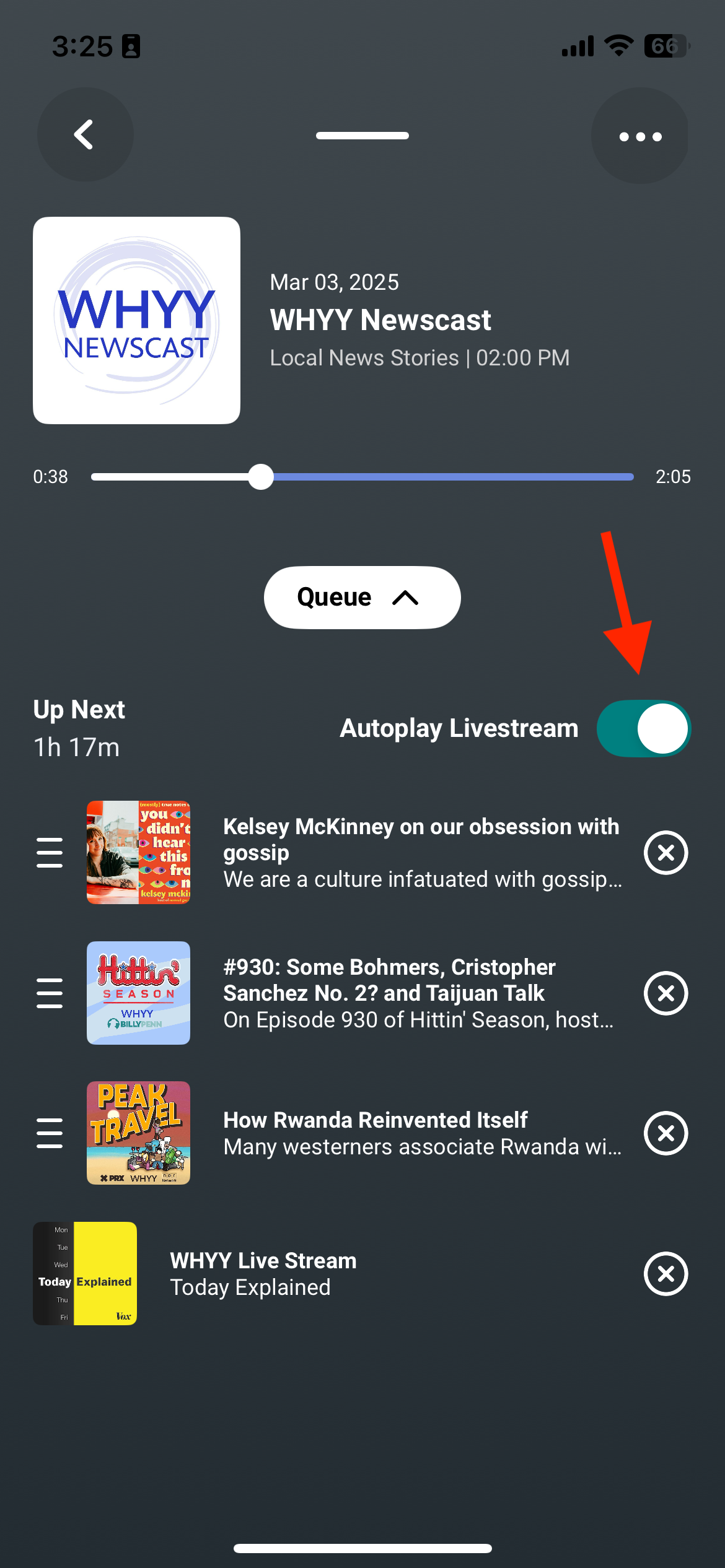The image size is (725, 1568).
Task: Tap the drag handle bar at top
Action: pyautogui.click(x=362, y=136)
